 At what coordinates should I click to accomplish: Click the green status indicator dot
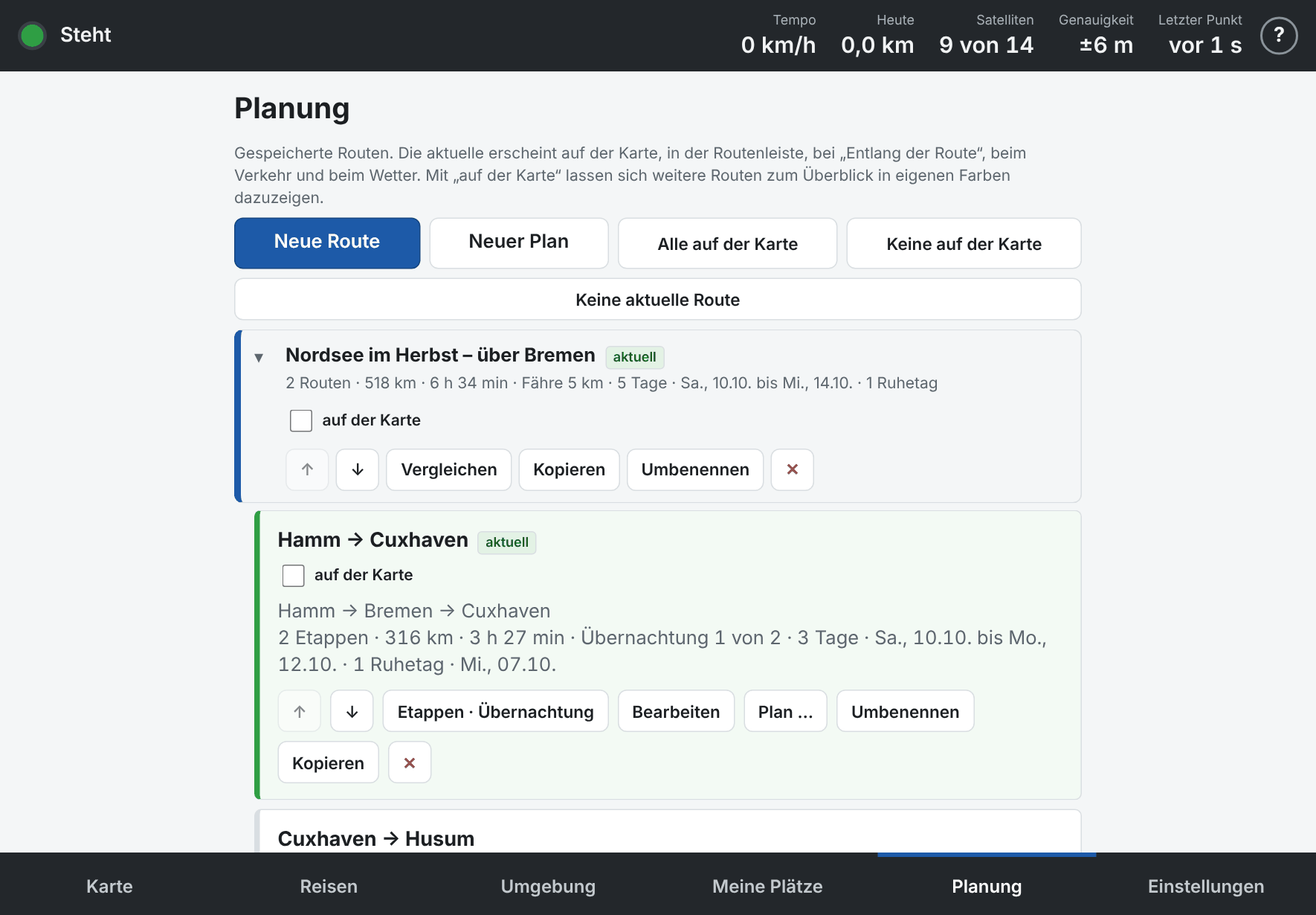pos(33,35)
